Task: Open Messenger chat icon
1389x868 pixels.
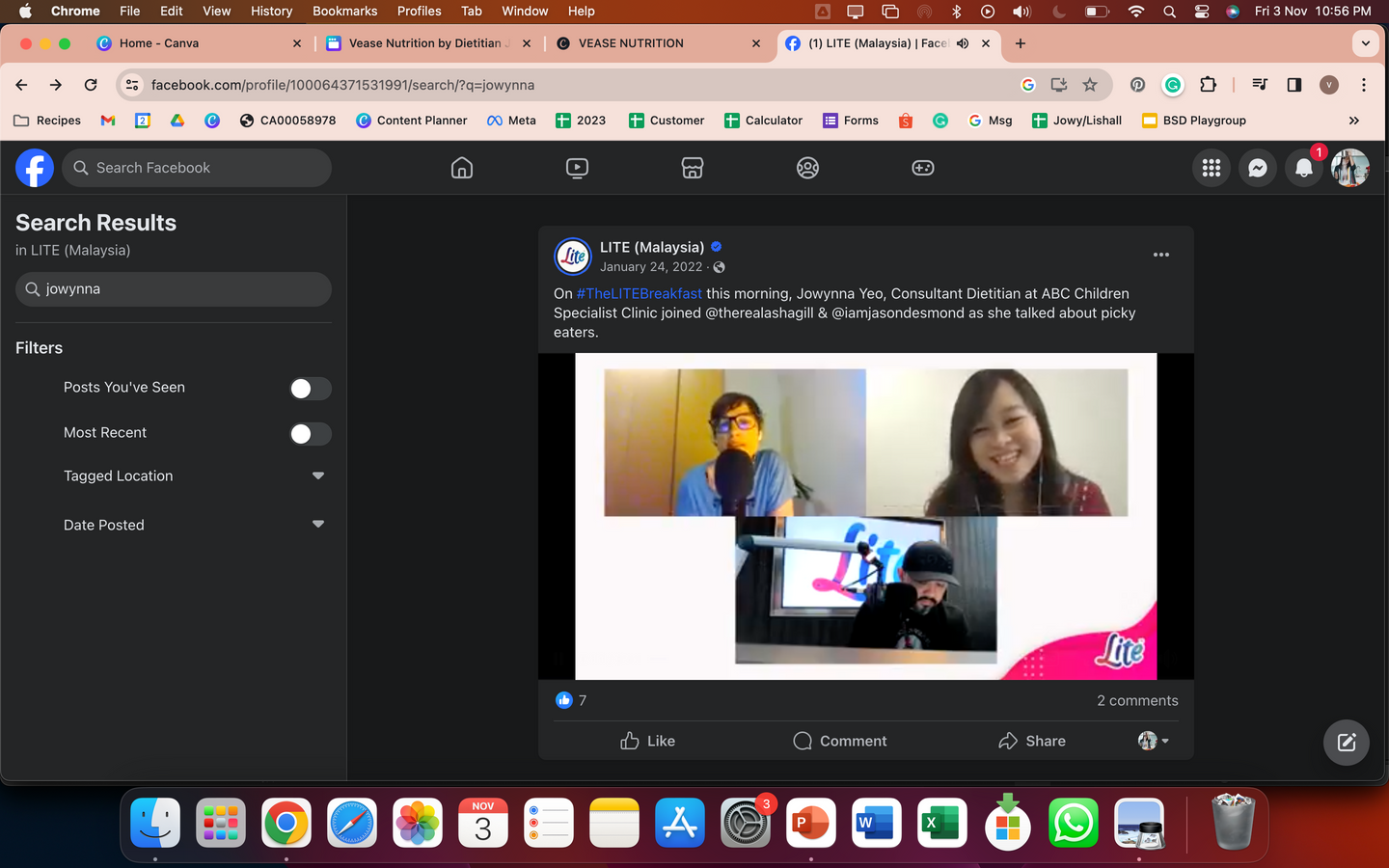Action: (x=1257, y=168)
